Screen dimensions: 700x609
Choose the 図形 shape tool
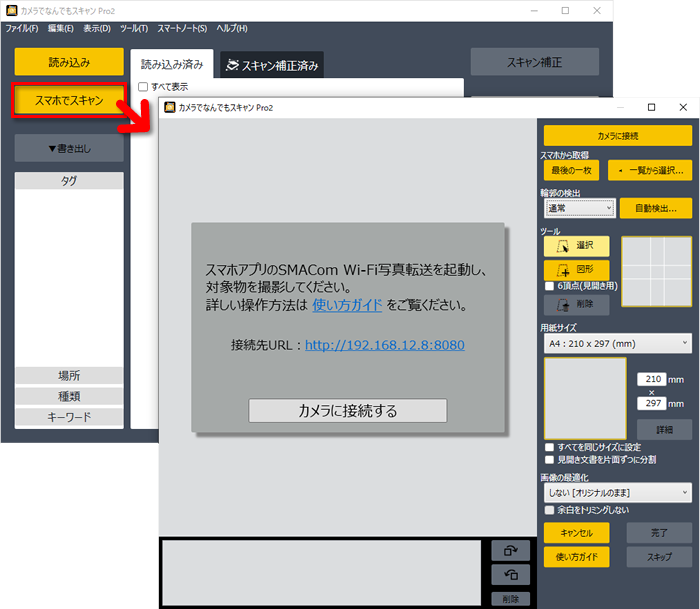[576, 270]
